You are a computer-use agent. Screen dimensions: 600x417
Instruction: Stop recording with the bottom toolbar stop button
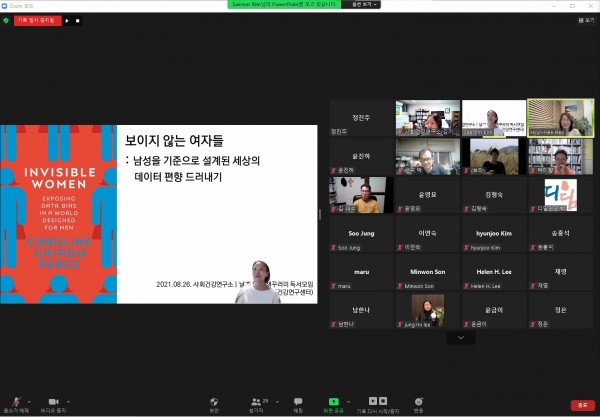coord(383,401)
